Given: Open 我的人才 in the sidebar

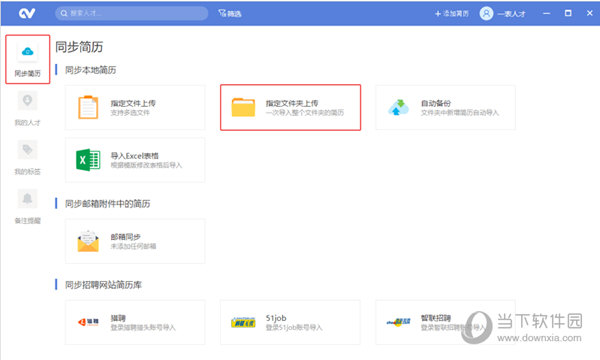Looking at the screenshot, I should (x=28, y=109).
